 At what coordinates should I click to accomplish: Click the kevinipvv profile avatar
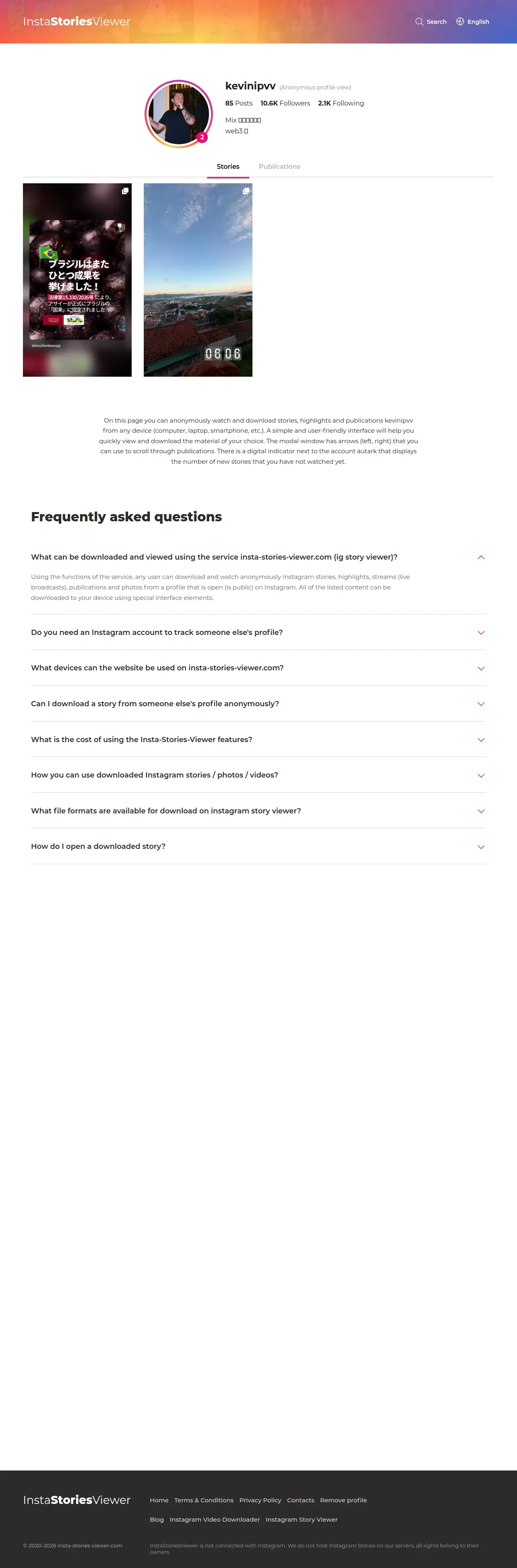[178, 114]
